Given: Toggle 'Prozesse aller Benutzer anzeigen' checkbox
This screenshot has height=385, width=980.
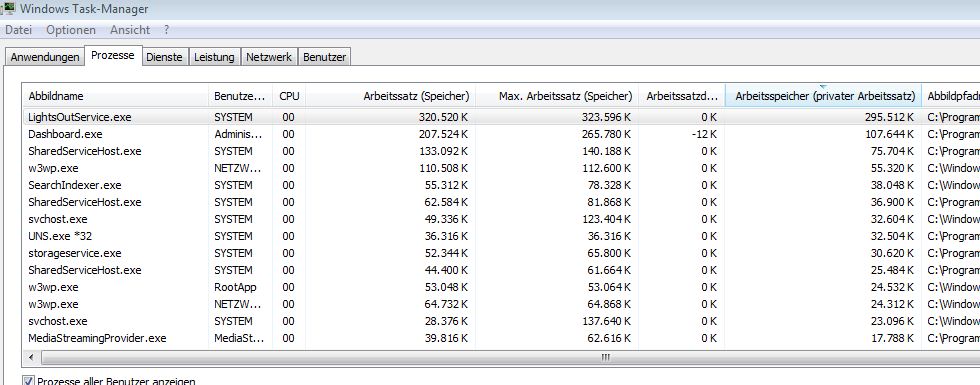Looking at the screenshot, I should click(28, 381).
